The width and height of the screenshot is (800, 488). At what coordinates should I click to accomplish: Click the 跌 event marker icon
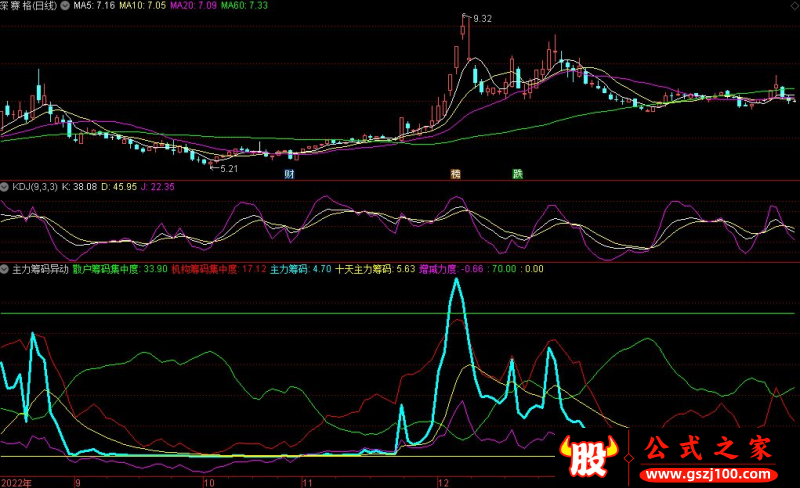tap(517, 173)
